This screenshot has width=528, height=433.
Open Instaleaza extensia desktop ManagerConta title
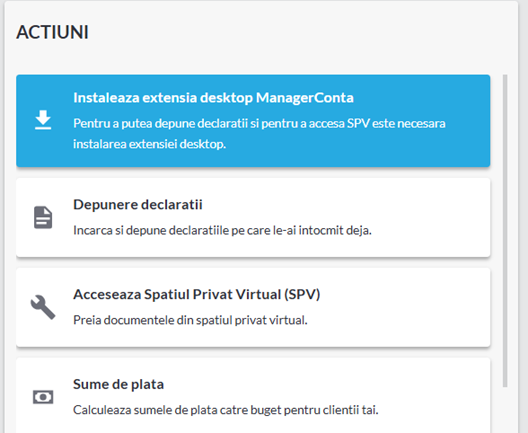click(213, 98)
